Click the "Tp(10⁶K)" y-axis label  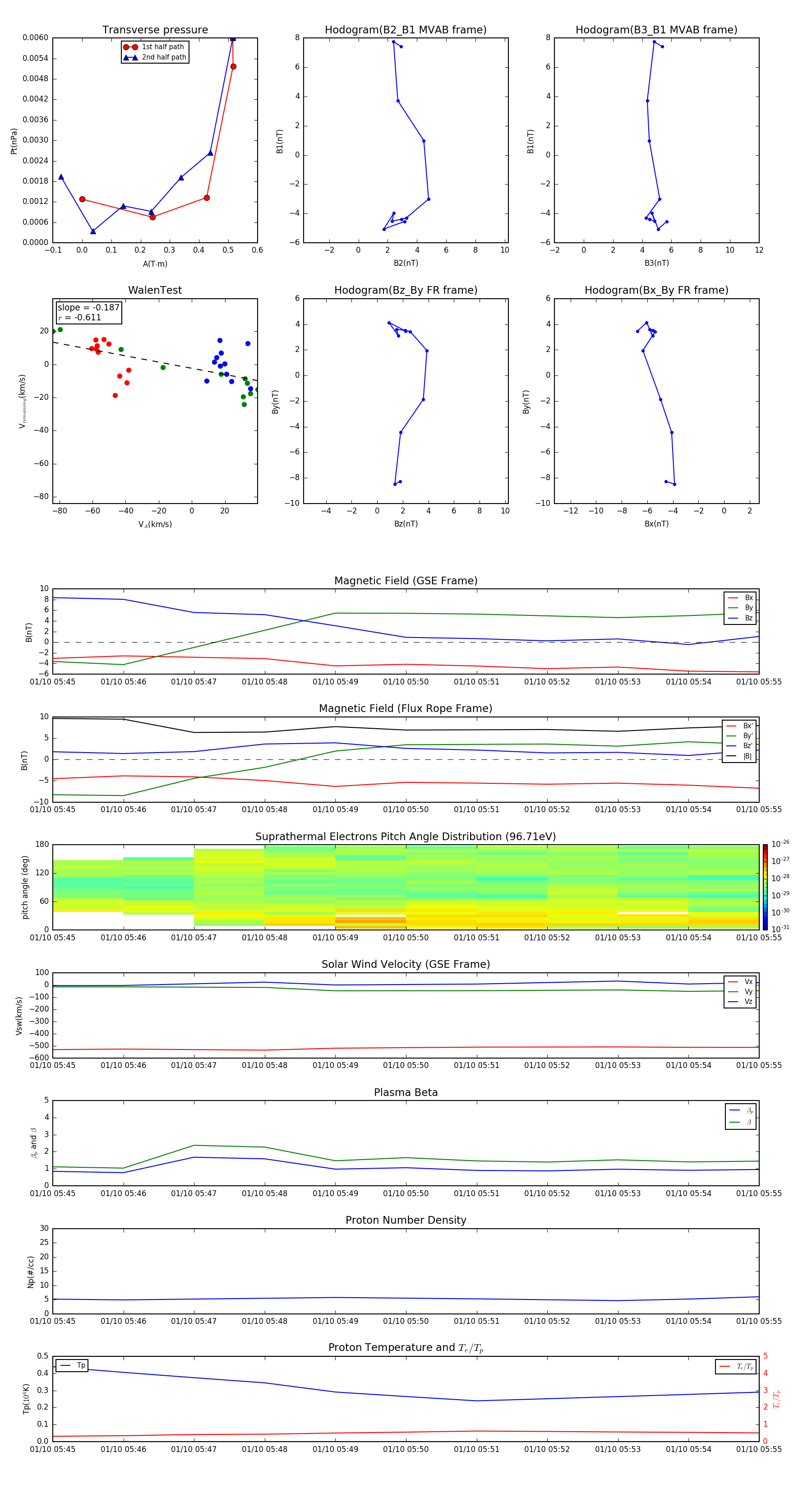coord(26,1399)
